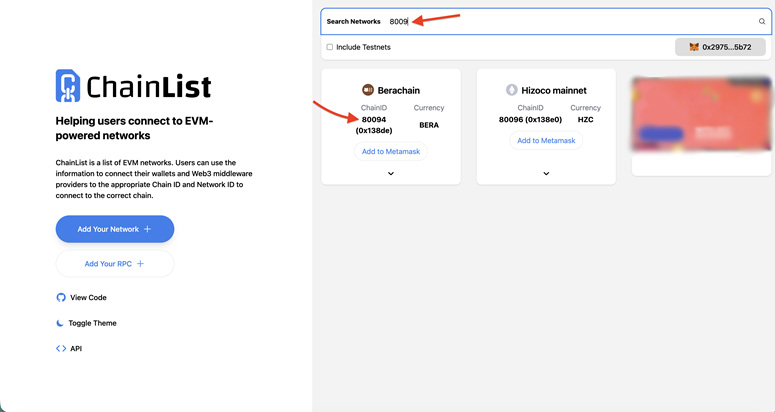775x412 pixels.
Task: Switch theme using Toggle Theme text
Action: pyautogui.click(x=92, y=323)
